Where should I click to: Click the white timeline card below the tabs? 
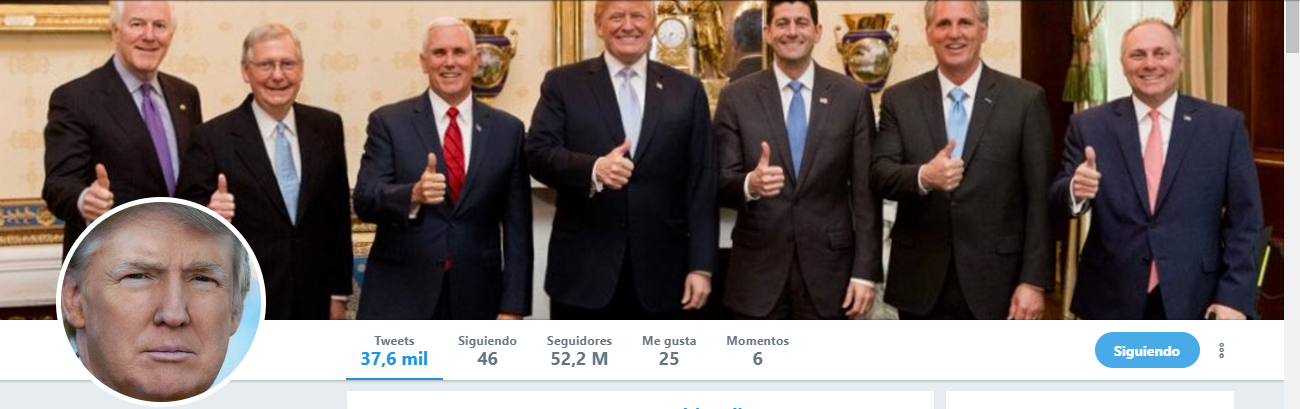640,400
